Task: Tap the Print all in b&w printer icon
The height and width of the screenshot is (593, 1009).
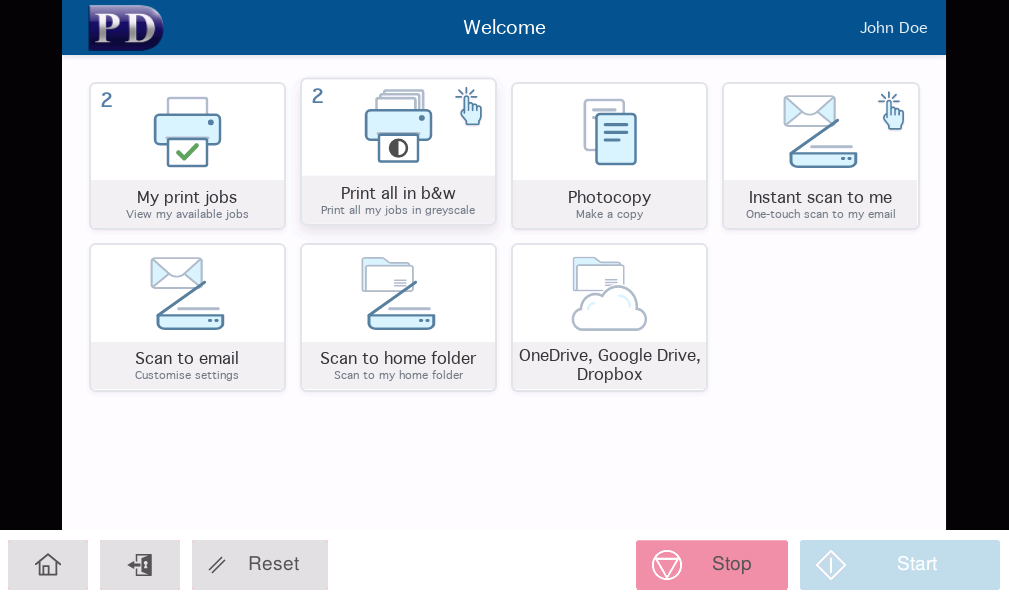Action: coord(398,127)
